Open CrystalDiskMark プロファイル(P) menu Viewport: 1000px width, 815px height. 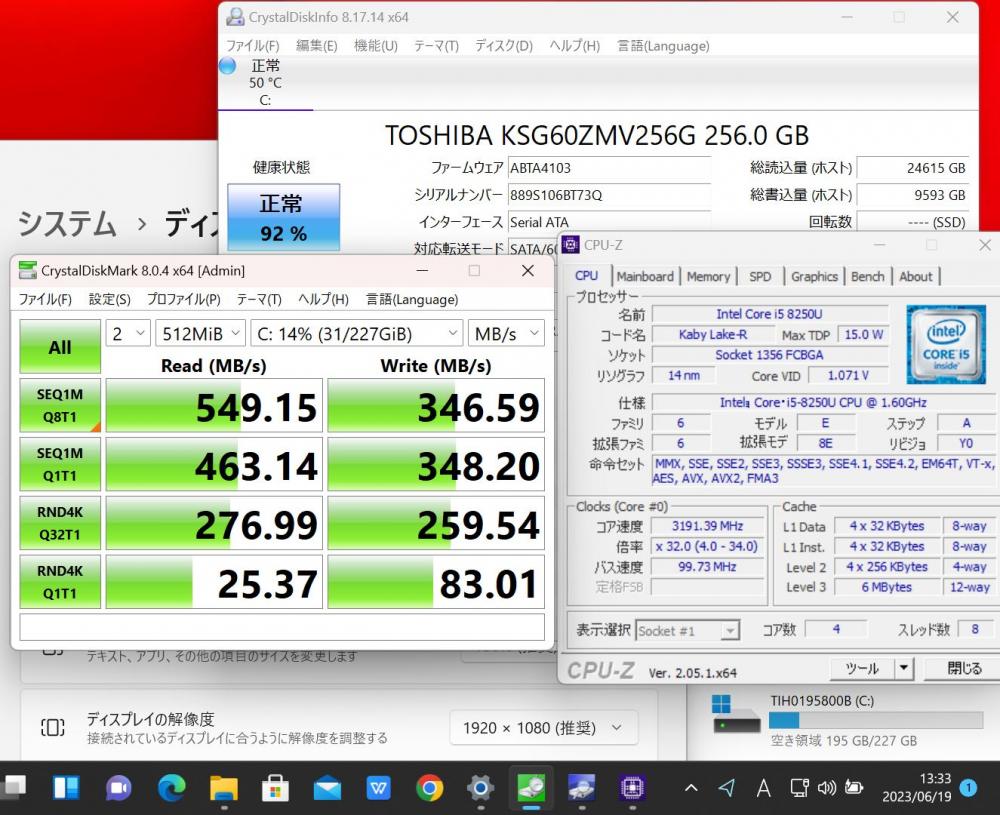point(184,299)
